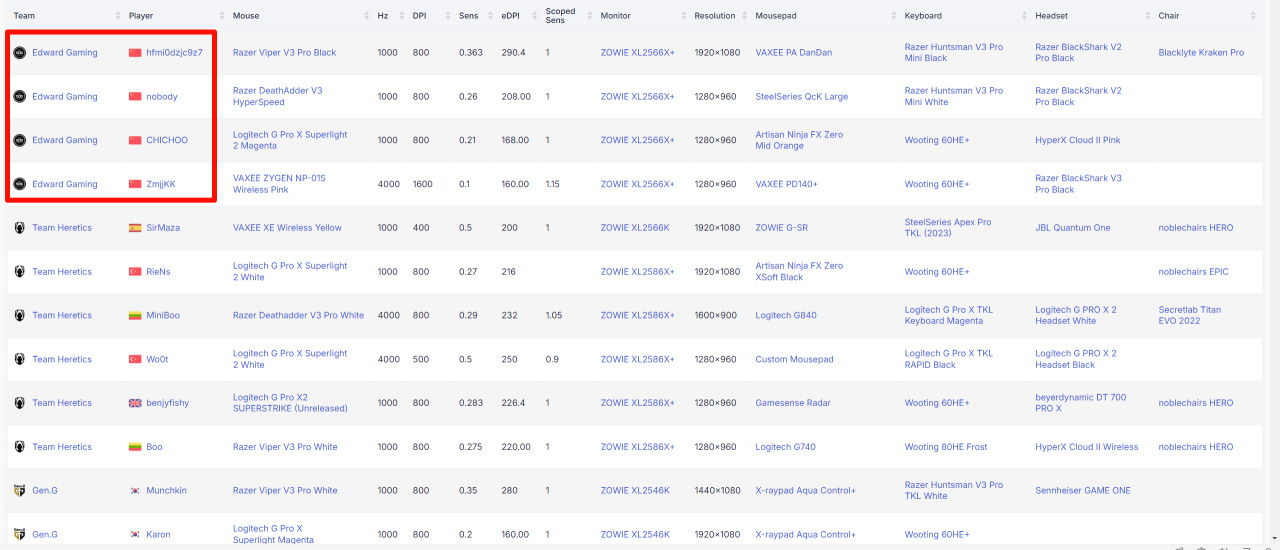
Task: Click Lithuania flag beside MiniBoo
Action: tap(135, 316)
